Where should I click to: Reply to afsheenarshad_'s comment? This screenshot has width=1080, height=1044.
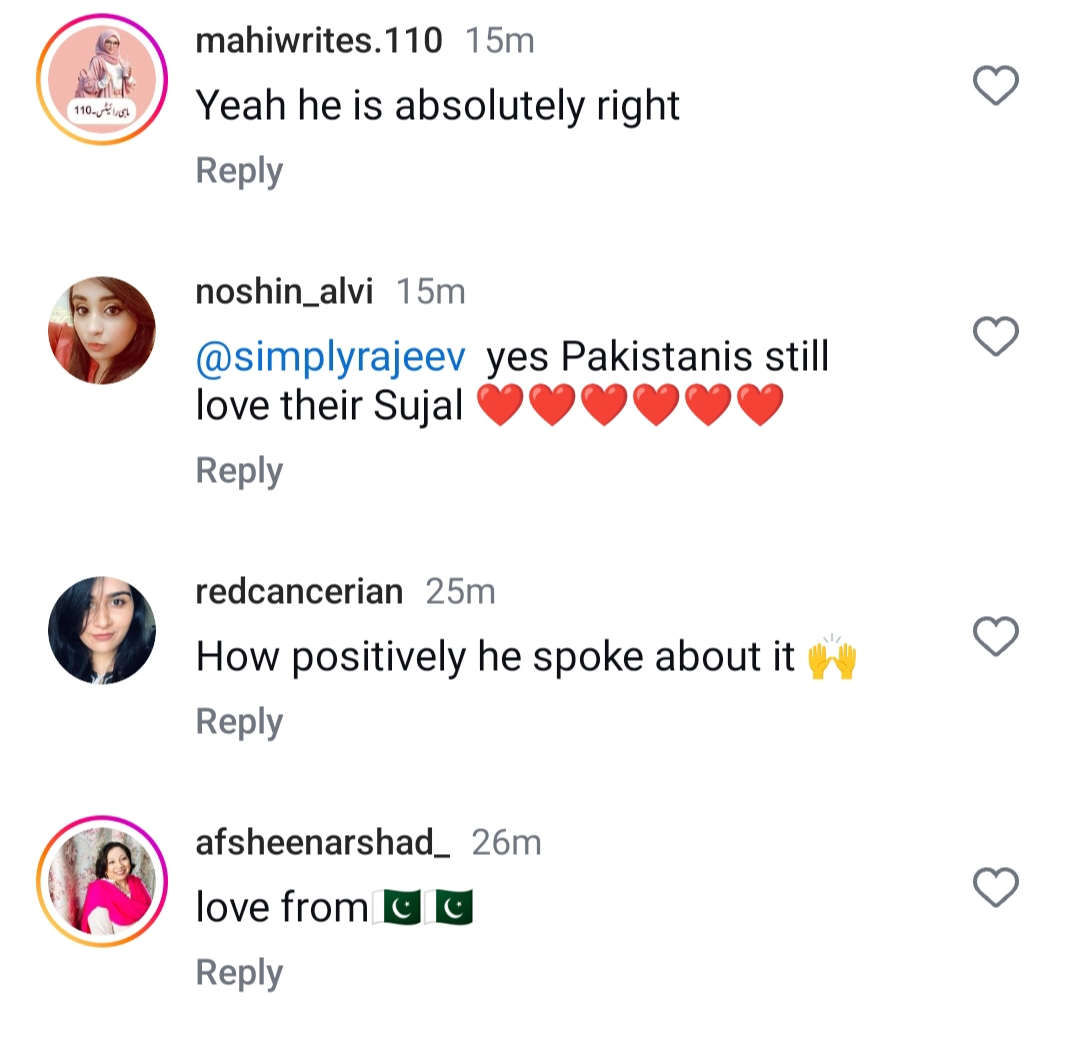[238, 971]
